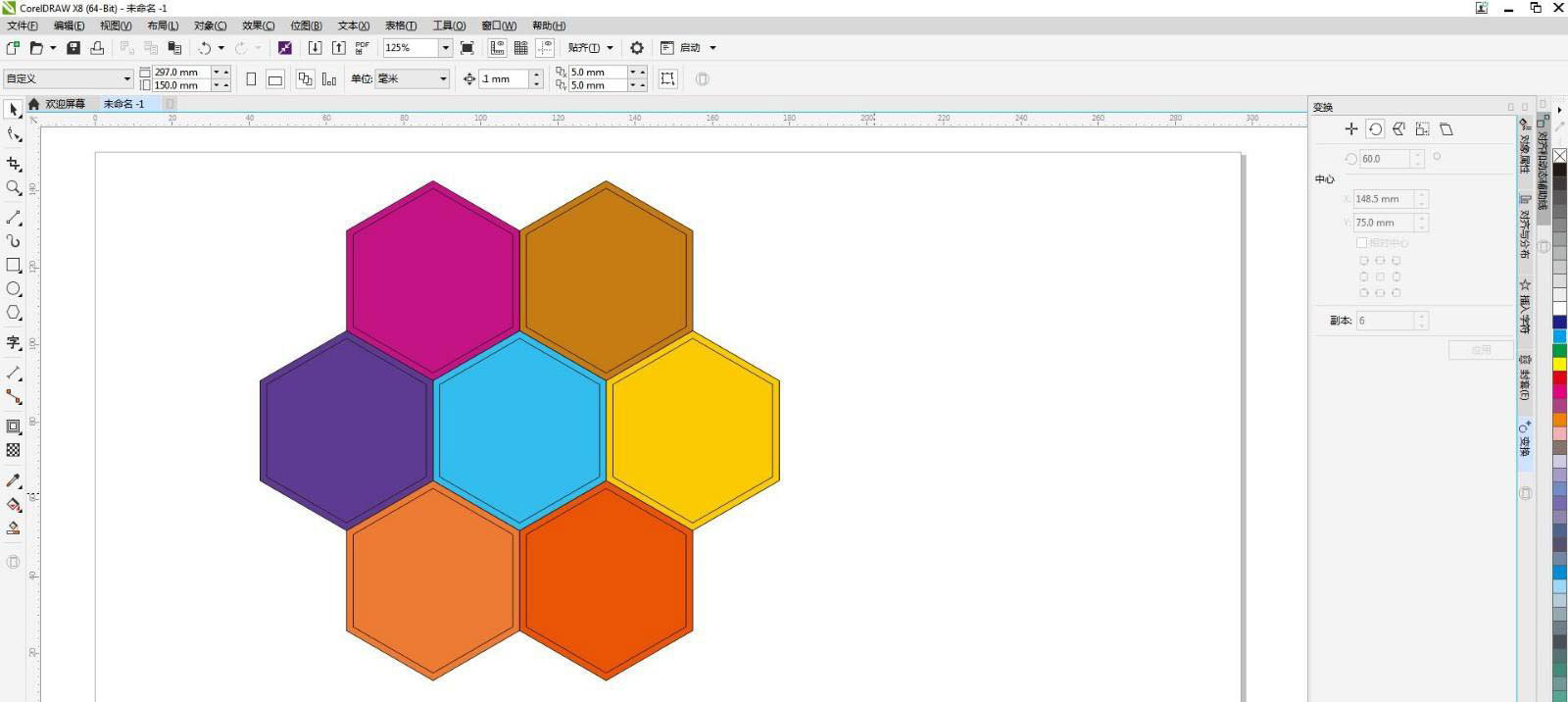Switch to the Position transform icon

pyautogui.click(x=1351, y=129)
